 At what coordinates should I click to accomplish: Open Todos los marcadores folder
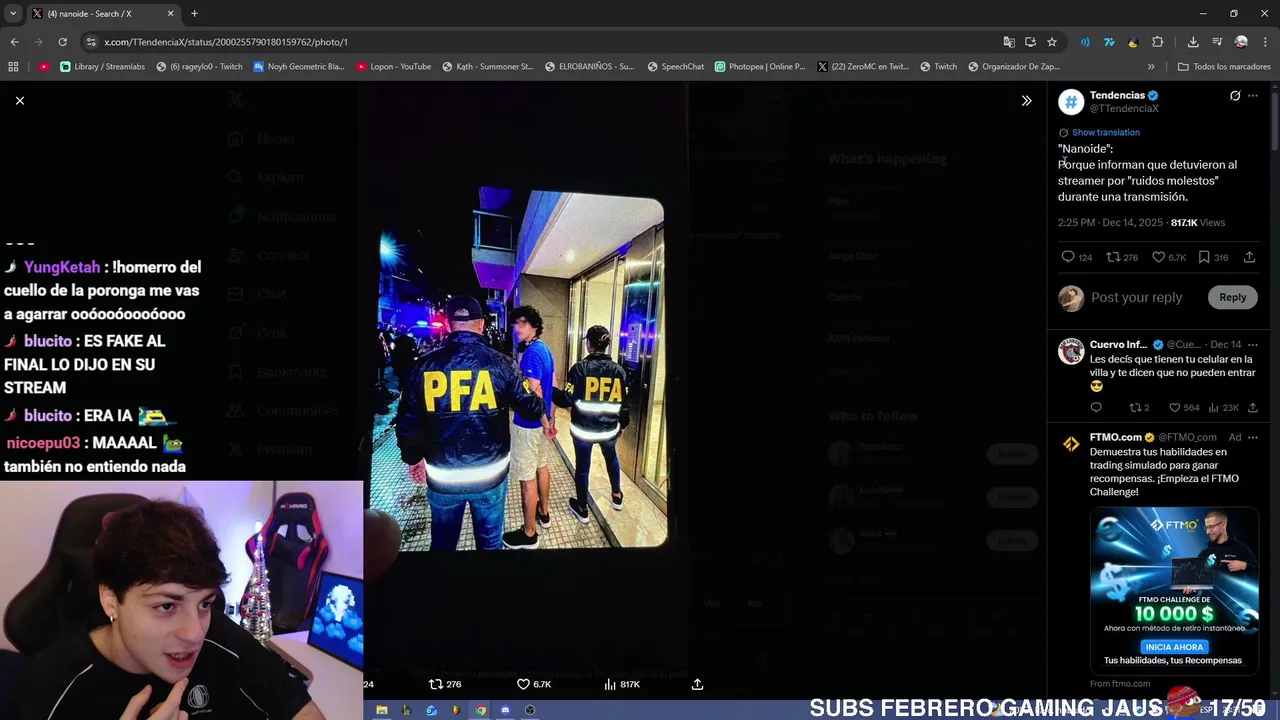[x=1224, y=67]
